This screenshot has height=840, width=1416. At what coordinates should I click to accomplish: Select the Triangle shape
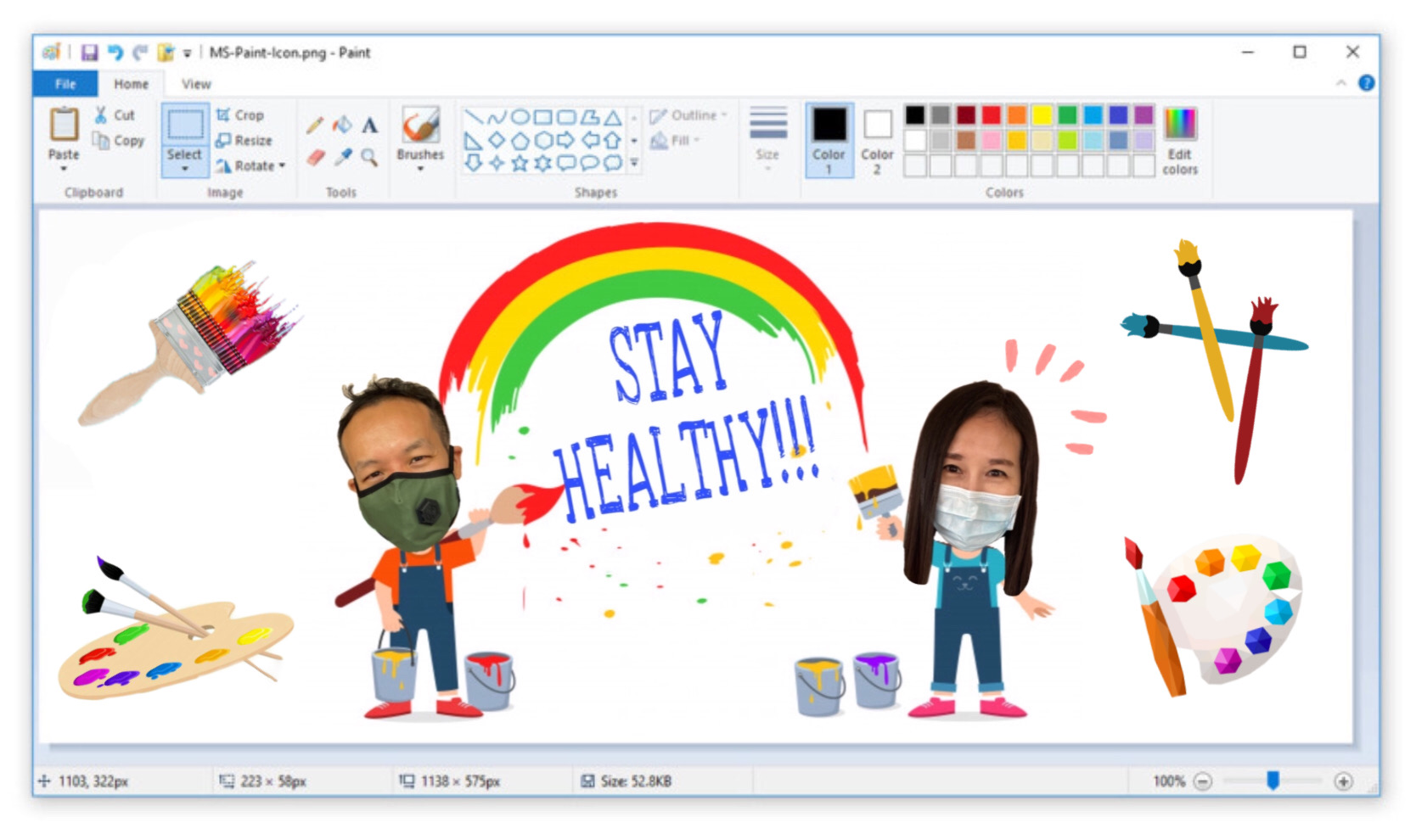point(612,117)
